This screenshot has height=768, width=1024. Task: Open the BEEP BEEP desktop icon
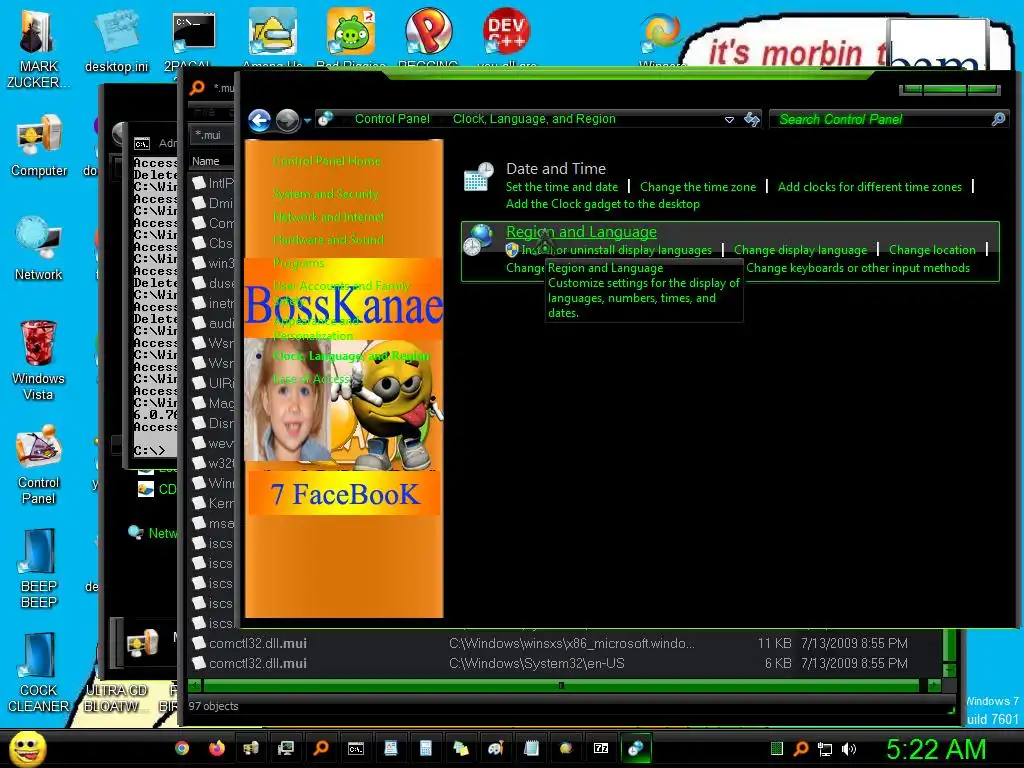pyautogui.click(x=39, y=569)
